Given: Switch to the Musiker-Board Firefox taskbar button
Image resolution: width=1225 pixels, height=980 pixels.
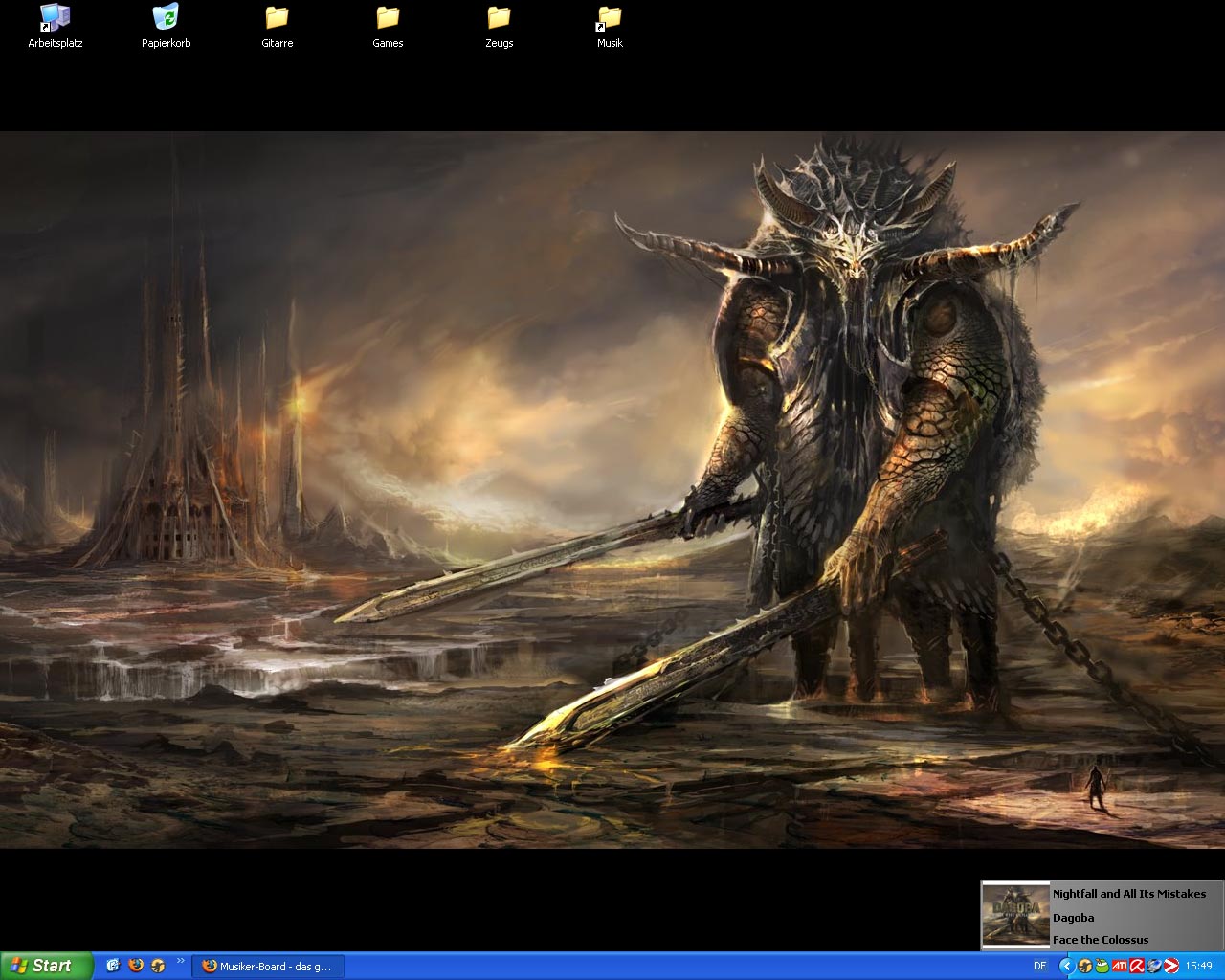Looking at the screenshot, I should coord(268,967).
